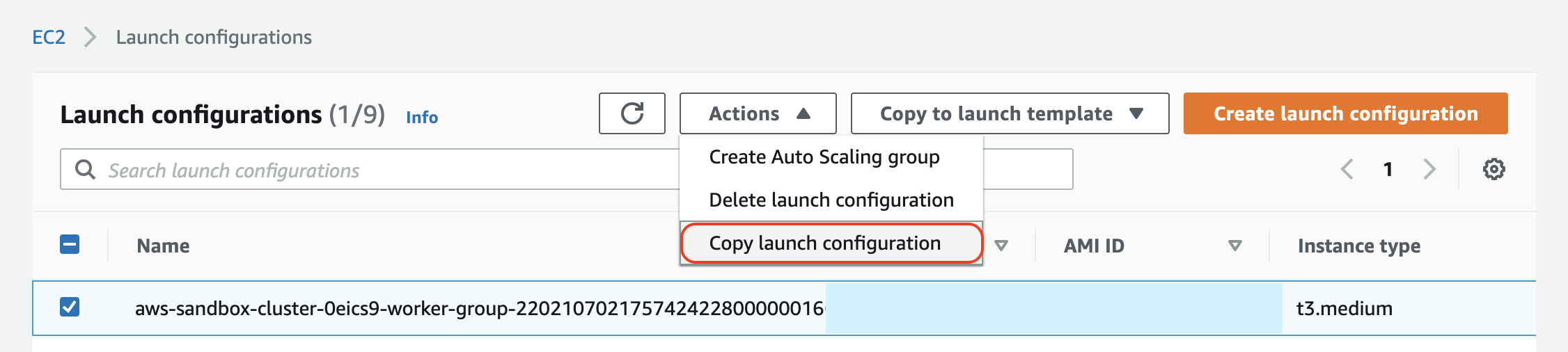Toggle select-all checkbox in header
The image size is (1568, 352).
coord(70,244)
